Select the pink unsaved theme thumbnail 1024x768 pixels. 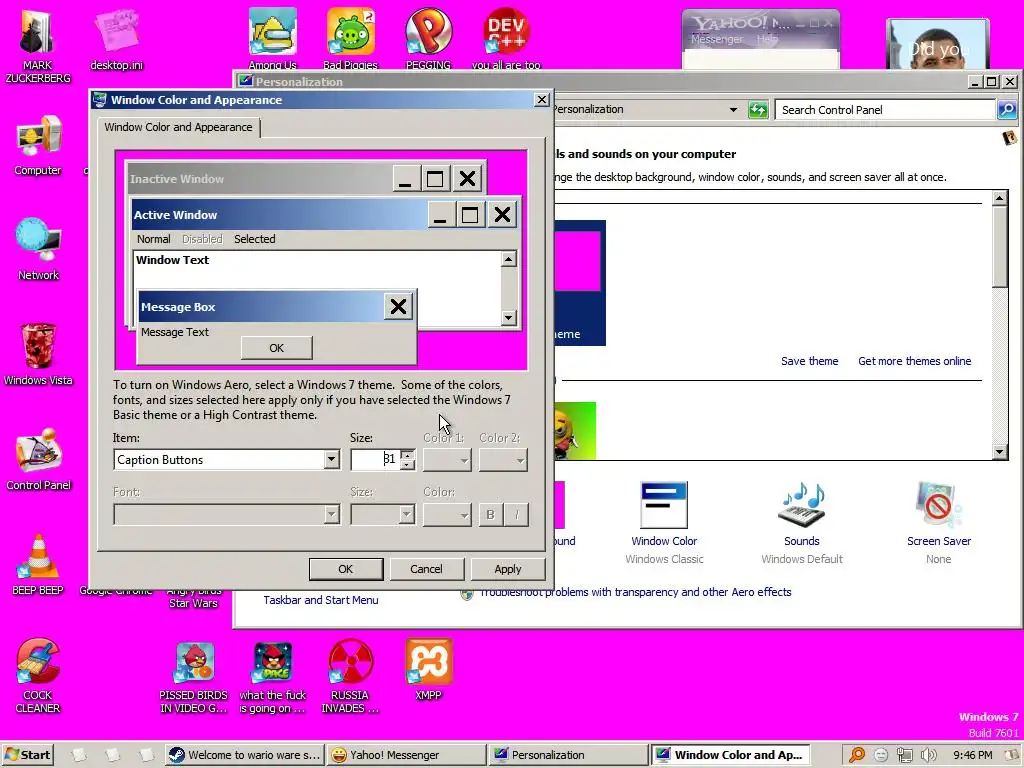(x=579, y=282)
